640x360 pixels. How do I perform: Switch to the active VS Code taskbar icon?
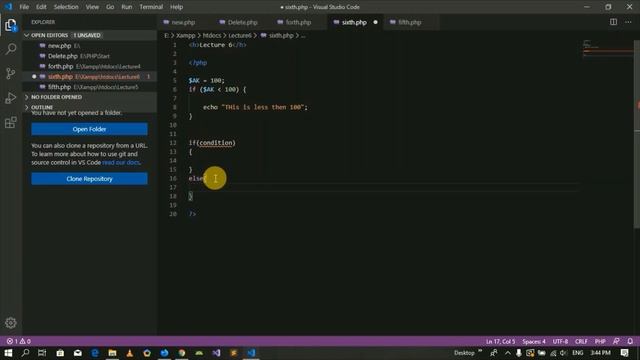coord(251,353)
